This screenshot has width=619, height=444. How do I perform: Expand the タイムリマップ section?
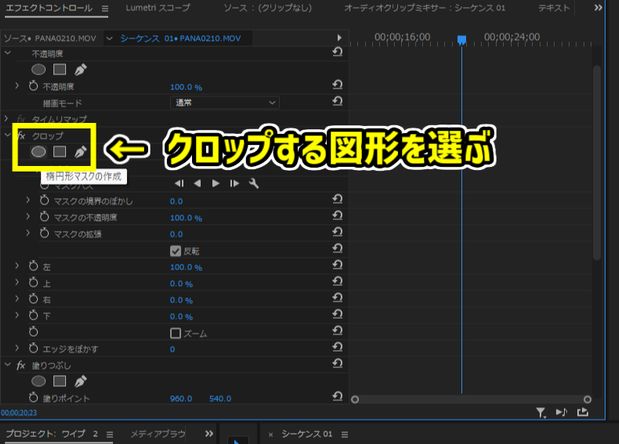6,118
